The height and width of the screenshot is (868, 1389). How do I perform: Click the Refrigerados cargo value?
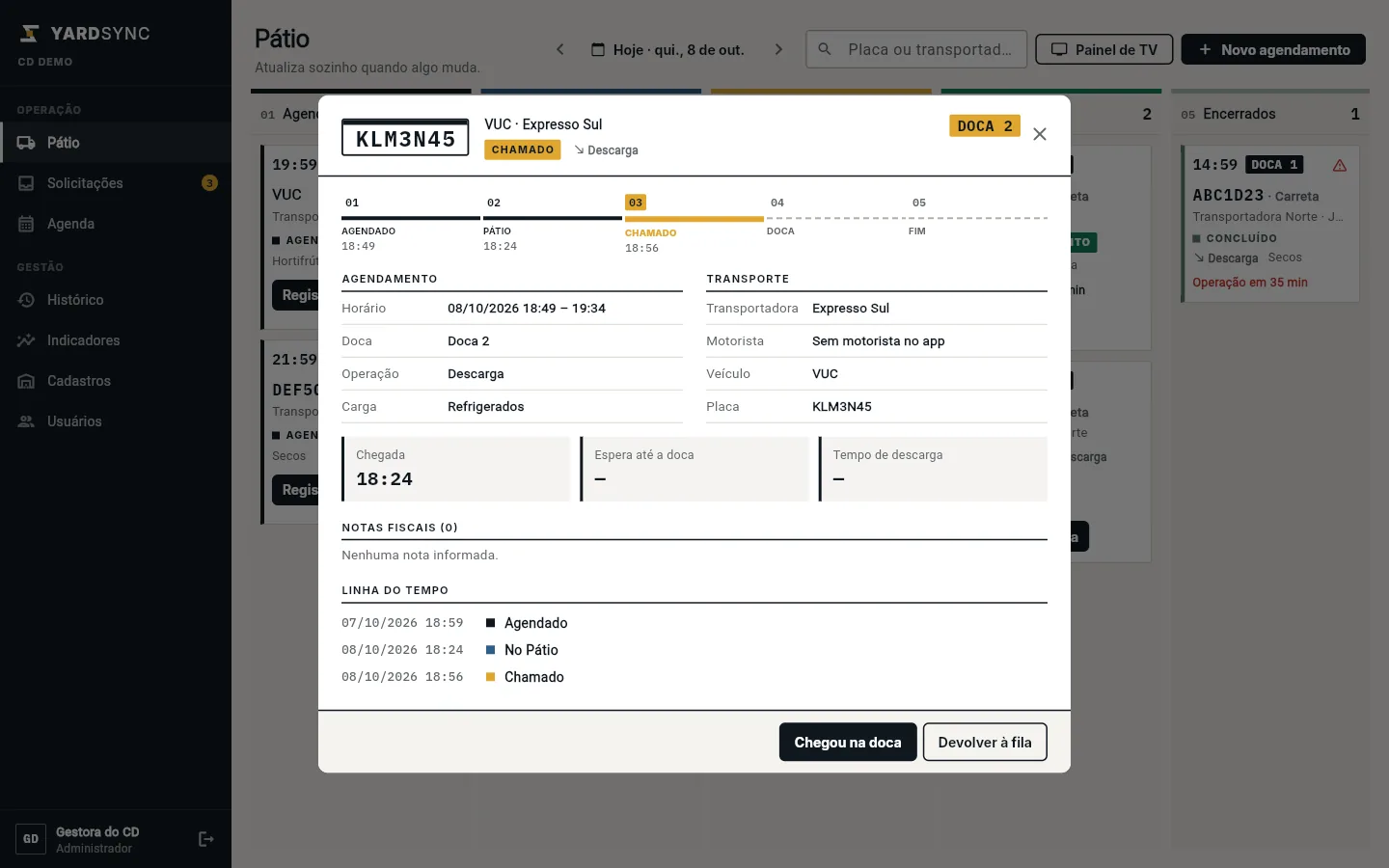tap(486, 407)
